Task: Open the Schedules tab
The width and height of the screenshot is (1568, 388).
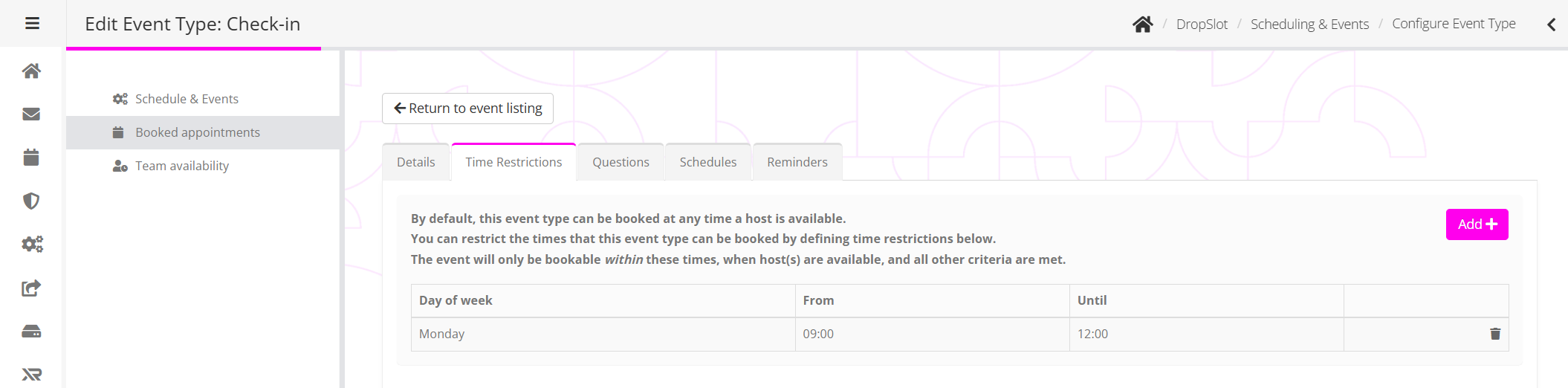Action: coord(707,162)
